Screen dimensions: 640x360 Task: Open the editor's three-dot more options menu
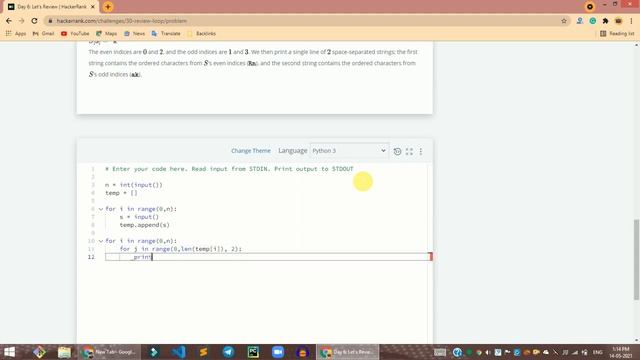[421, 151]
